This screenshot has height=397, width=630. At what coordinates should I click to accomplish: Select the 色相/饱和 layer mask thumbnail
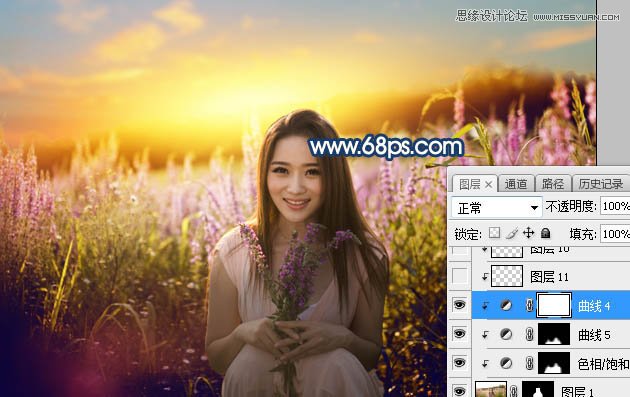[554, 363]
